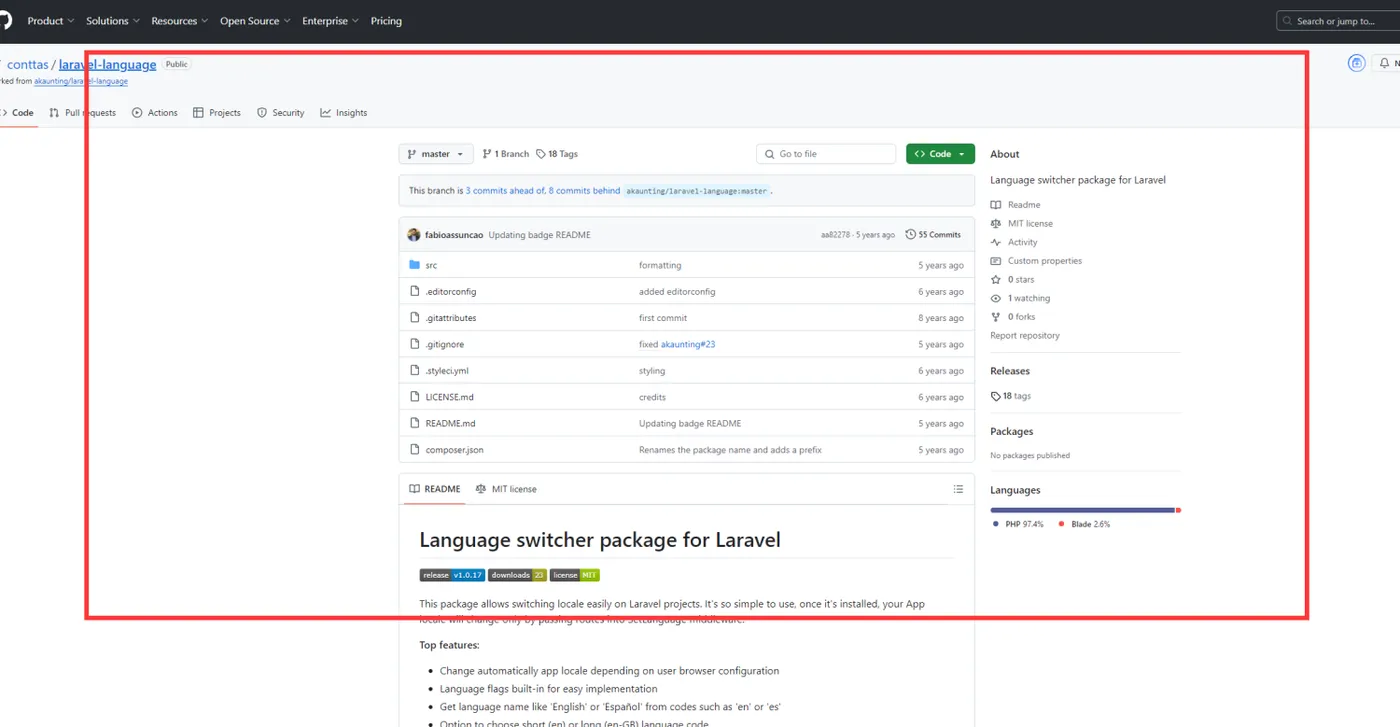
Task: Go to the Pricing page
Action: 386,21
